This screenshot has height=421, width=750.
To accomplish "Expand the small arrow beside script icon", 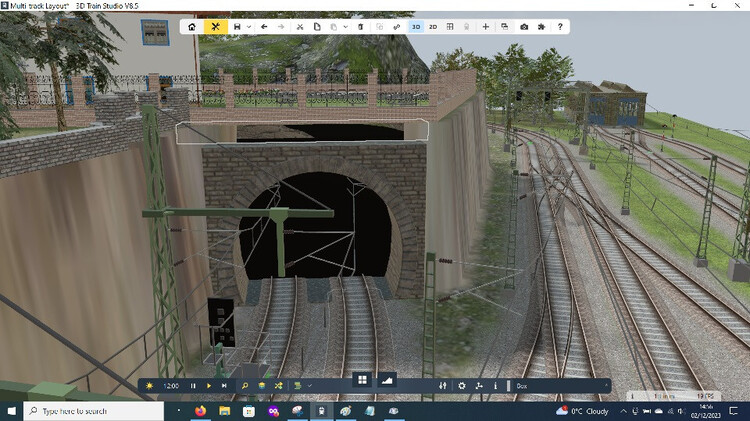I will [x=309, y=386].
